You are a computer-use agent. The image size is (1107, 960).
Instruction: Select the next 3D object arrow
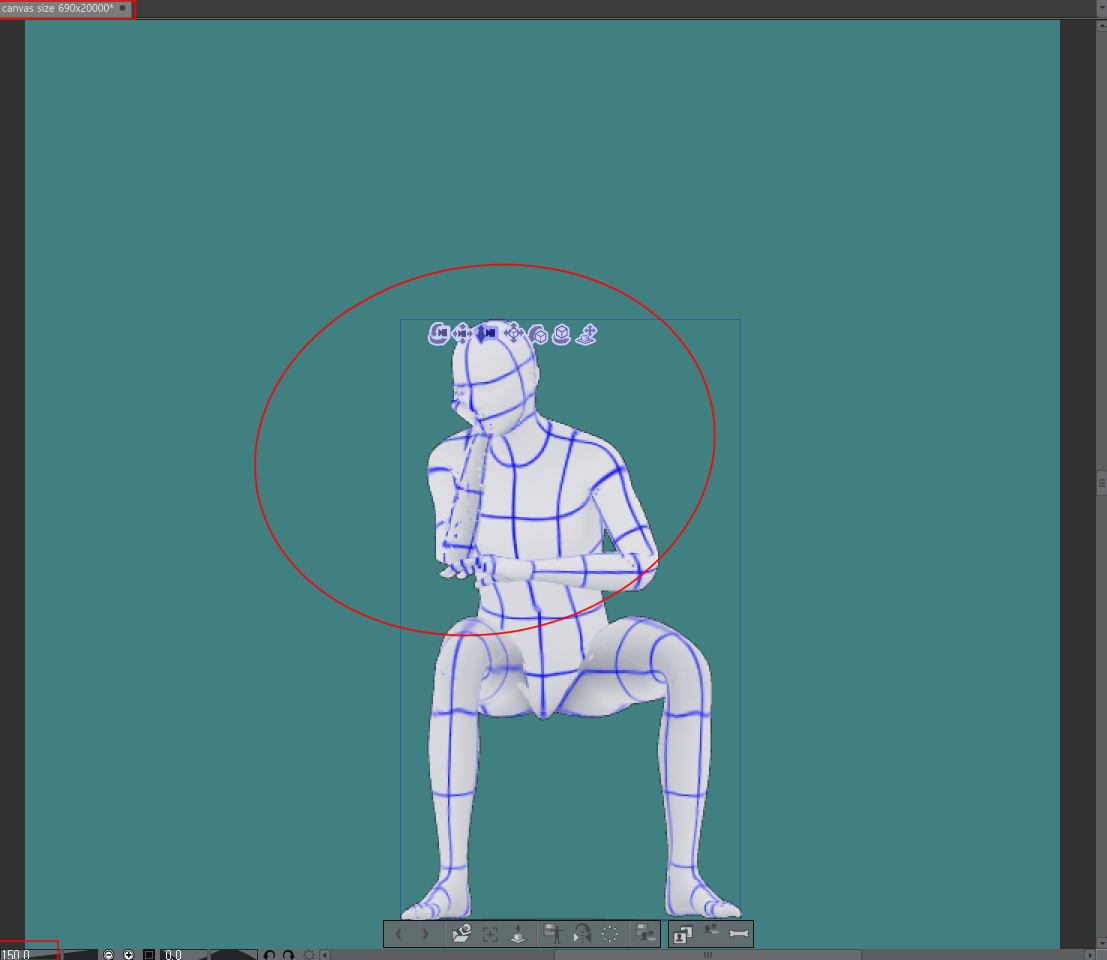426,935
